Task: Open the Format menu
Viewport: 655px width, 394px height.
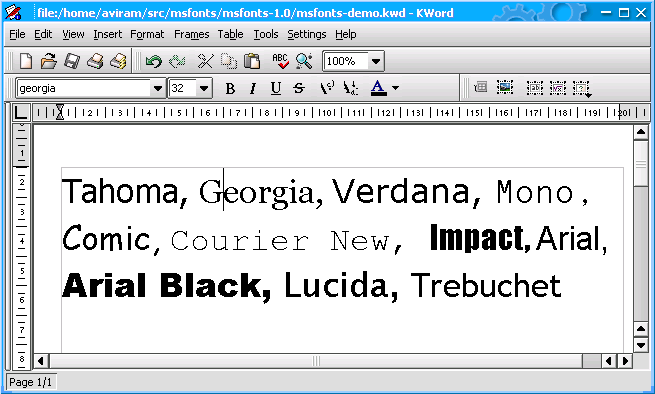Action: [147, 34]
